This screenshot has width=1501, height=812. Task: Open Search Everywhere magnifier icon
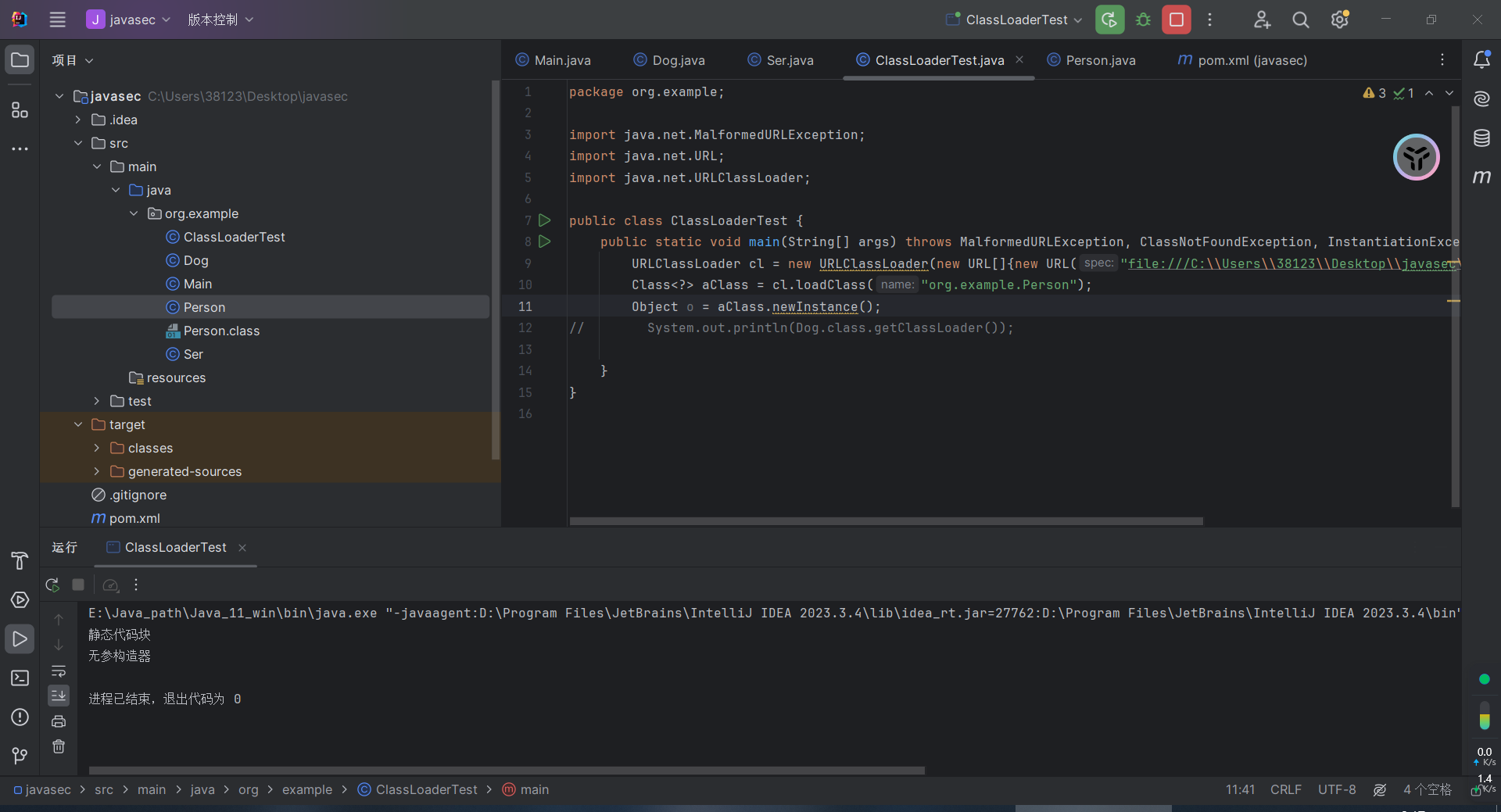1300,20
